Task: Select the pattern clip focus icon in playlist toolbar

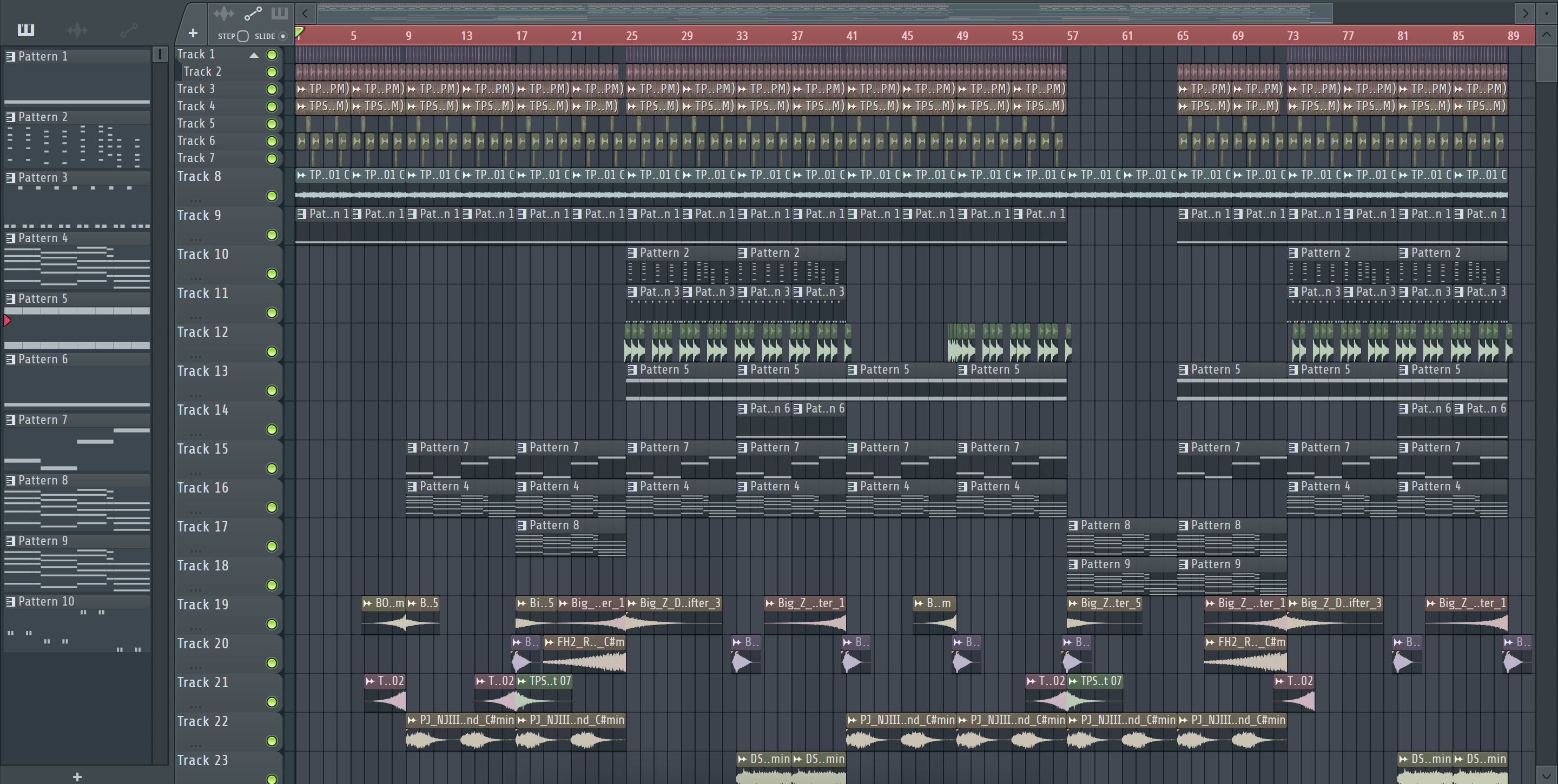Action: coord(280,14)
